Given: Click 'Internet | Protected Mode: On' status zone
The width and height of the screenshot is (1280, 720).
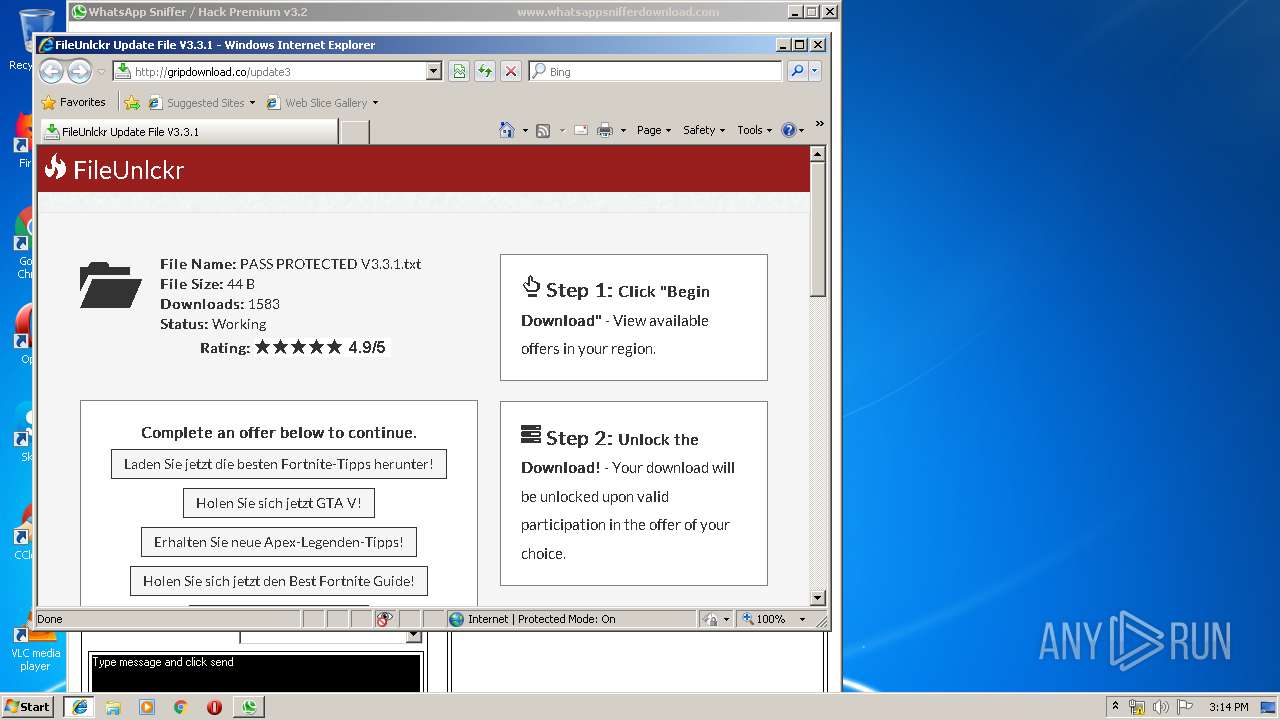Looking at the screenshot, I should pos(571,619).
